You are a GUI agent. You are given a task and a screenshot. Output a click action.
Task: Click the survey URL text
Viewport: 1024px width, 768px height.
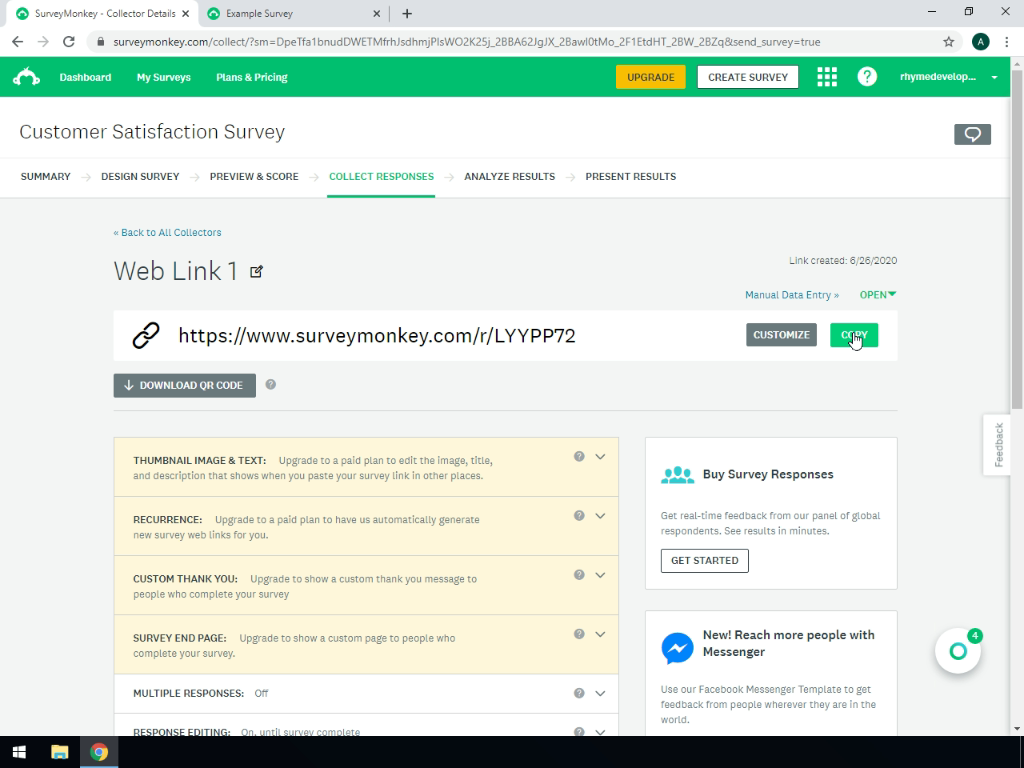tap(377, 336)
